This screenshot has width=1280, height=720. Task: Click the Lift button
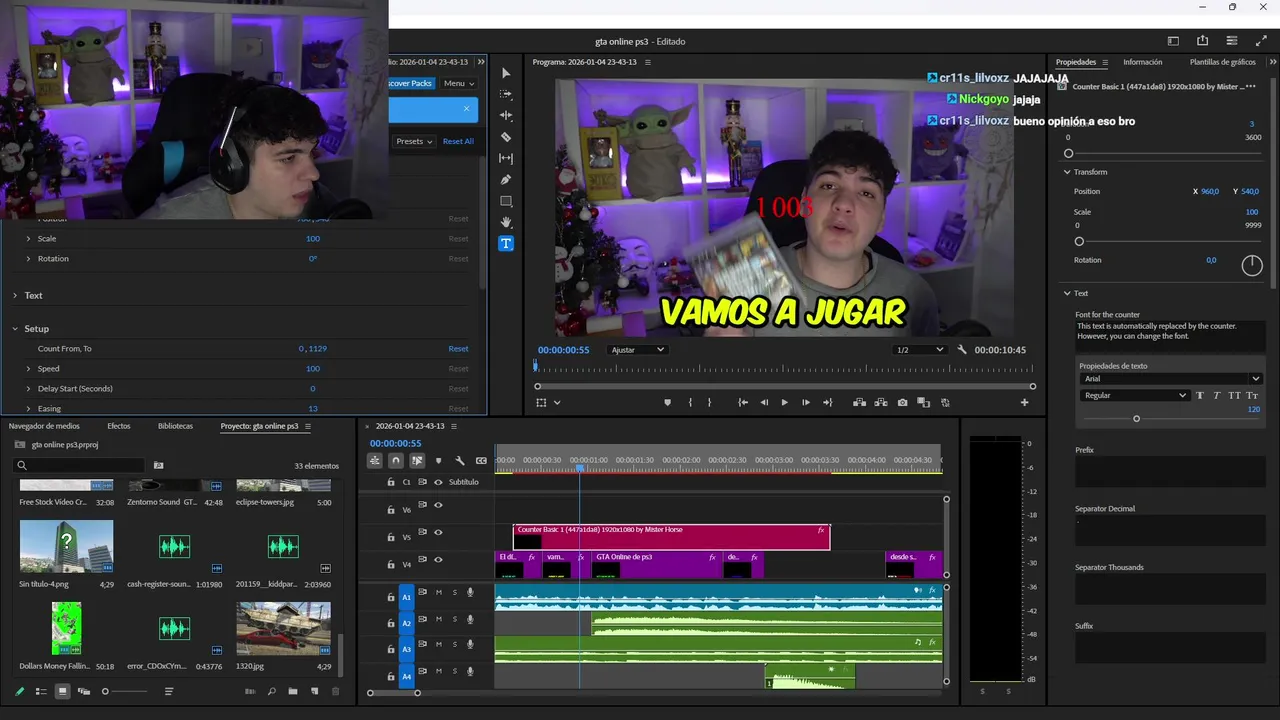tap(859, 402)
